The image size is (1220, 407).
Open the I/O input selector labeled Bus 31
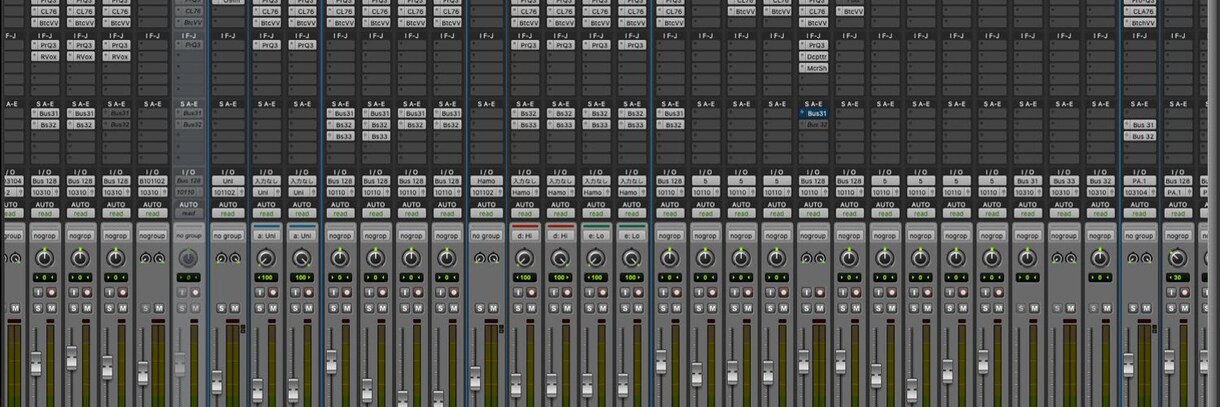1027,181
